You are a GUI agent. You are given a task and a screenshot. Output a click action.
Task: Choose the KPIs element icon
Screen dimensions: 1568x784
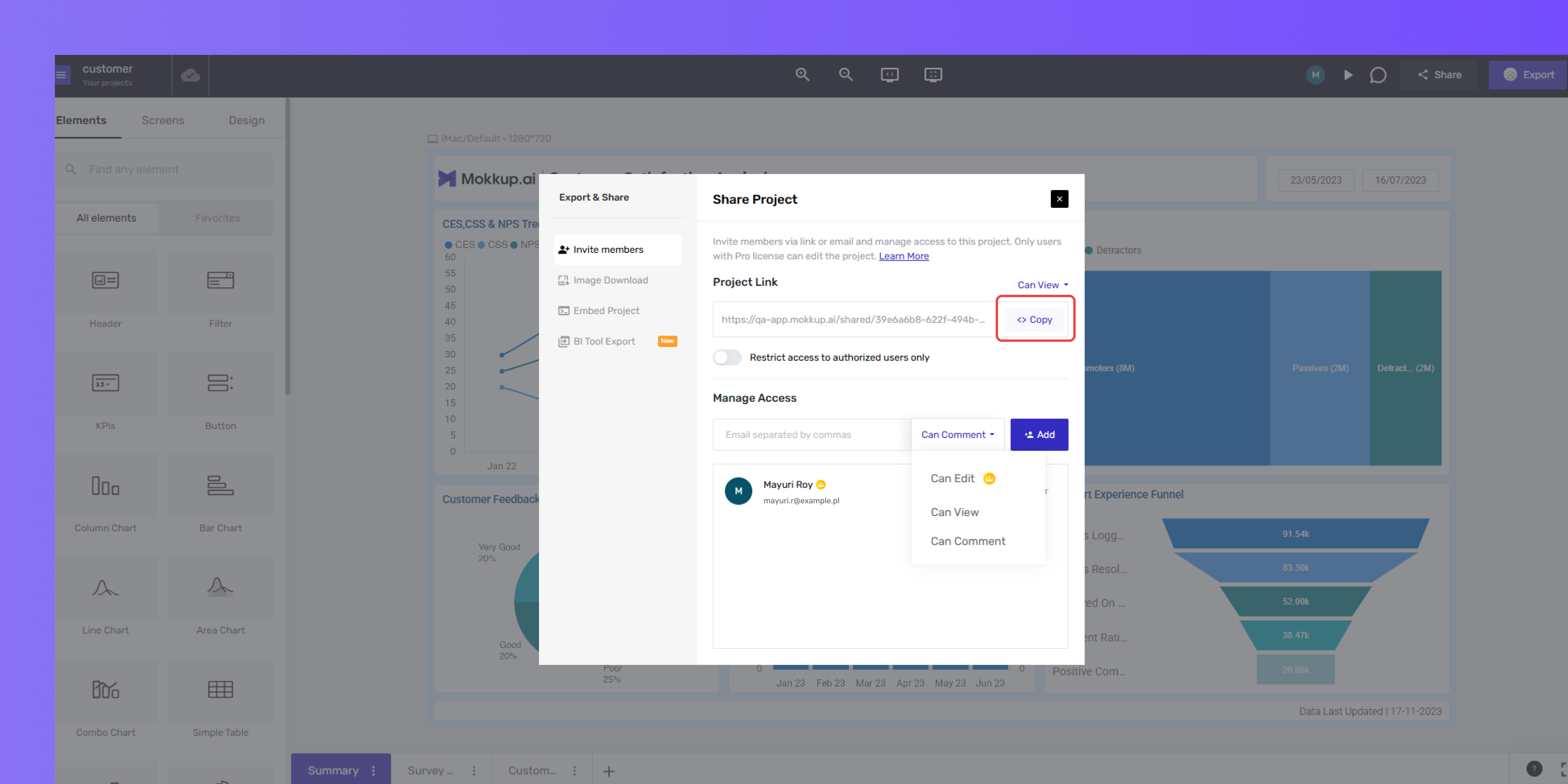105,383
